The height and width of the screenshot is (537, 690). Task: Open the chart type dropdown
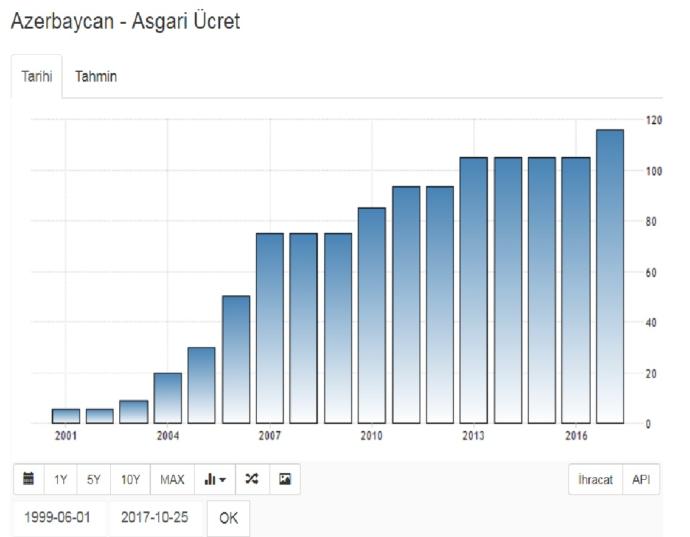tap(215, 479)
